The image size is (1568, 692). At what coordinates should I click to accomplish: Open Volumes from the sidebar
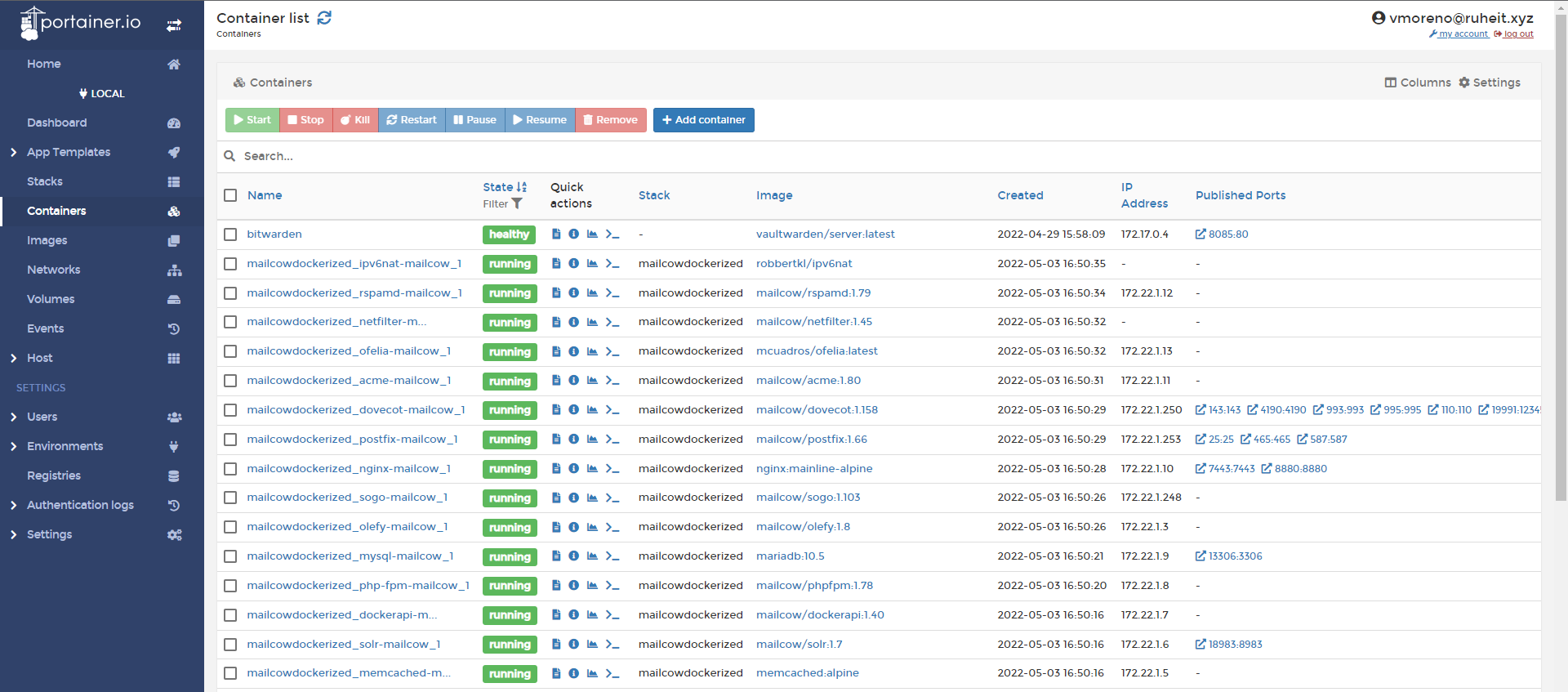(x=51, y=299)
